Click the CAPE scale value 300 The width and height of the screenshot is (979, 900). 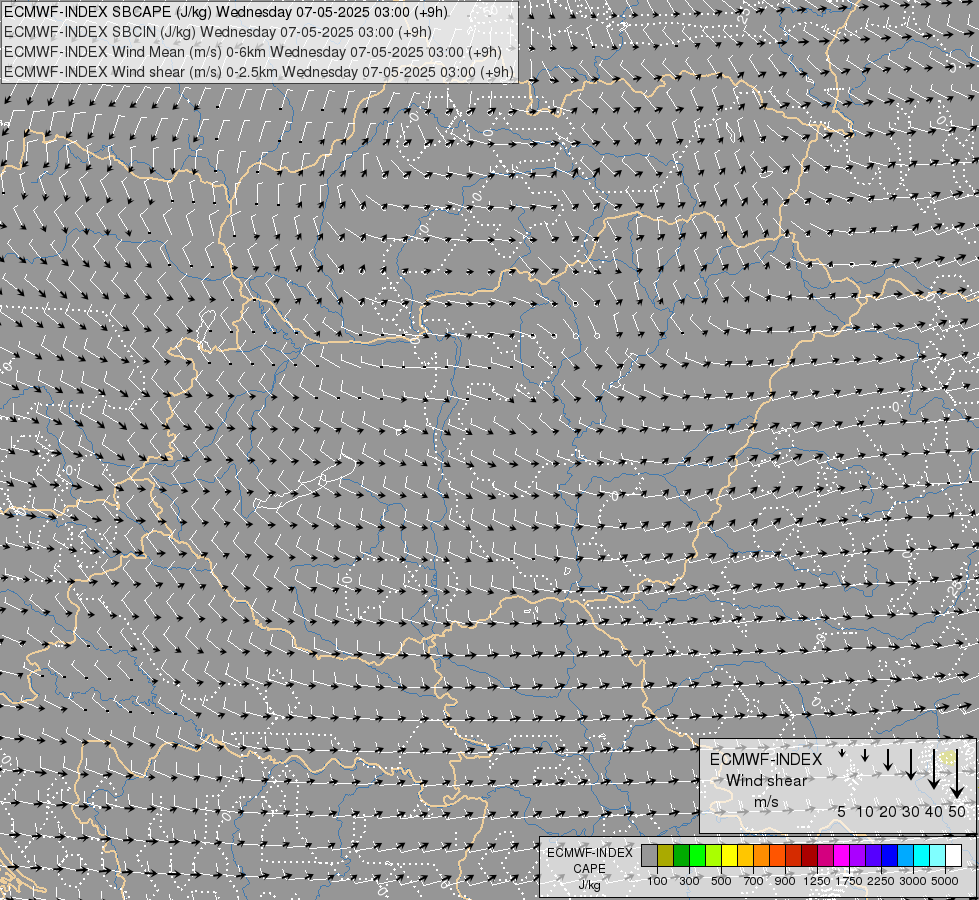pos(689,881)
